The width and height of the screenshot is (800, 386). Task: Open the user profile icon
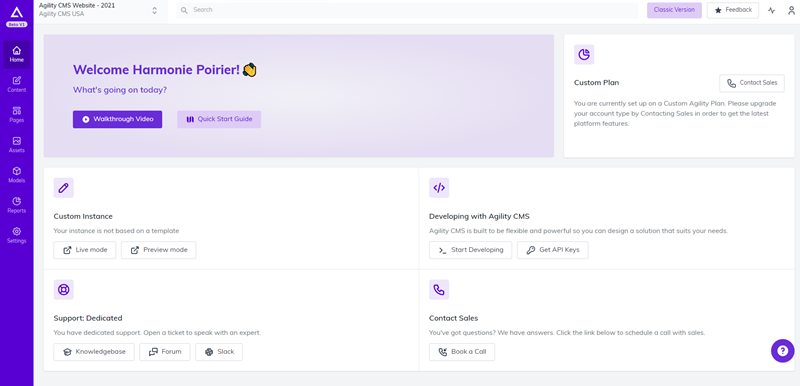[791, 10]
